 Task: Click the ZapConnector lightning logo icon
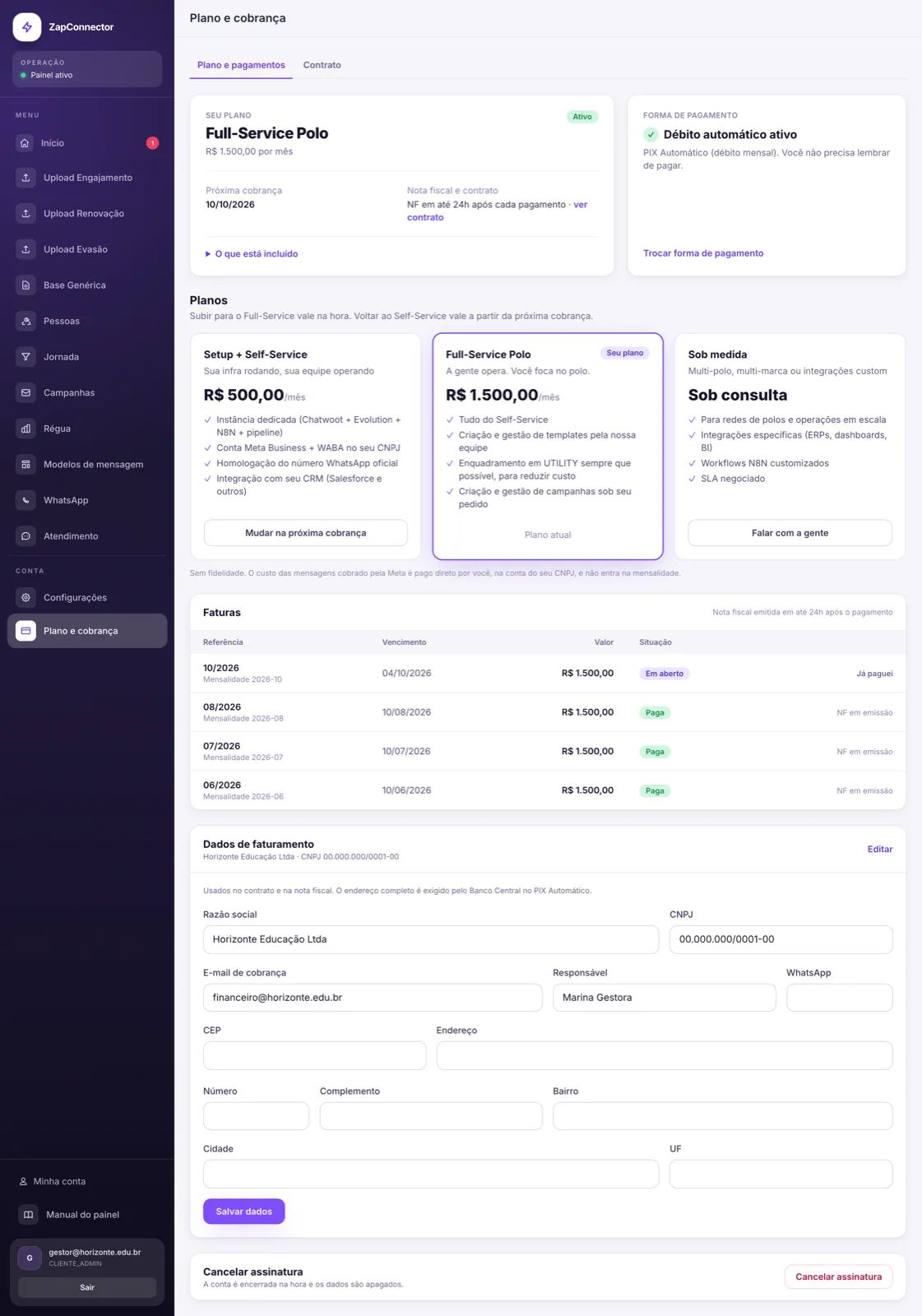27,27
